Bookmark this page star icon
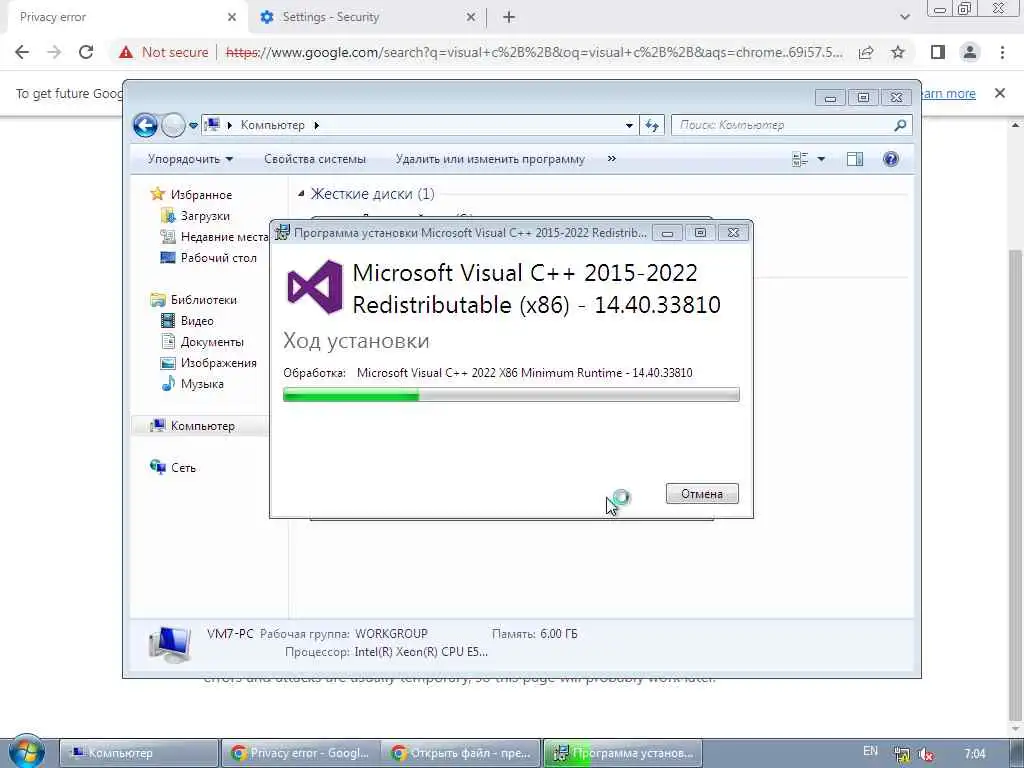Image resolution: width=1024 pixels, height=768 pixels. tap(898, 52)
